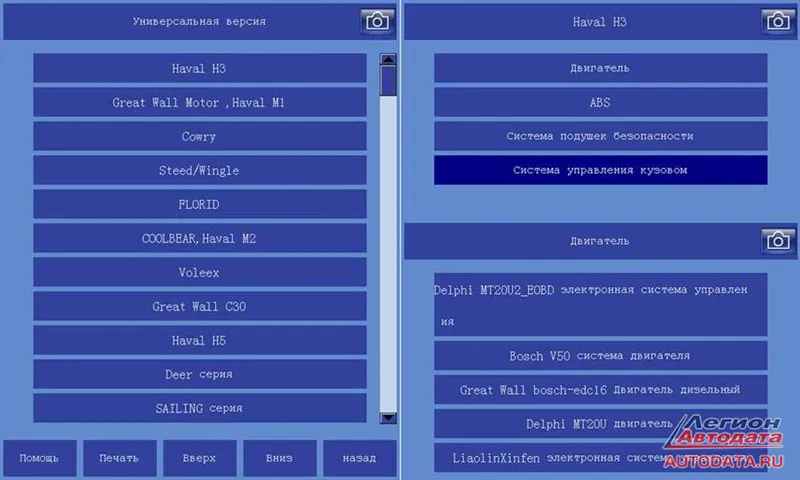
Task: Click the scrollbar up arrow
Action: pyautogui.click(x=388, y=59)
